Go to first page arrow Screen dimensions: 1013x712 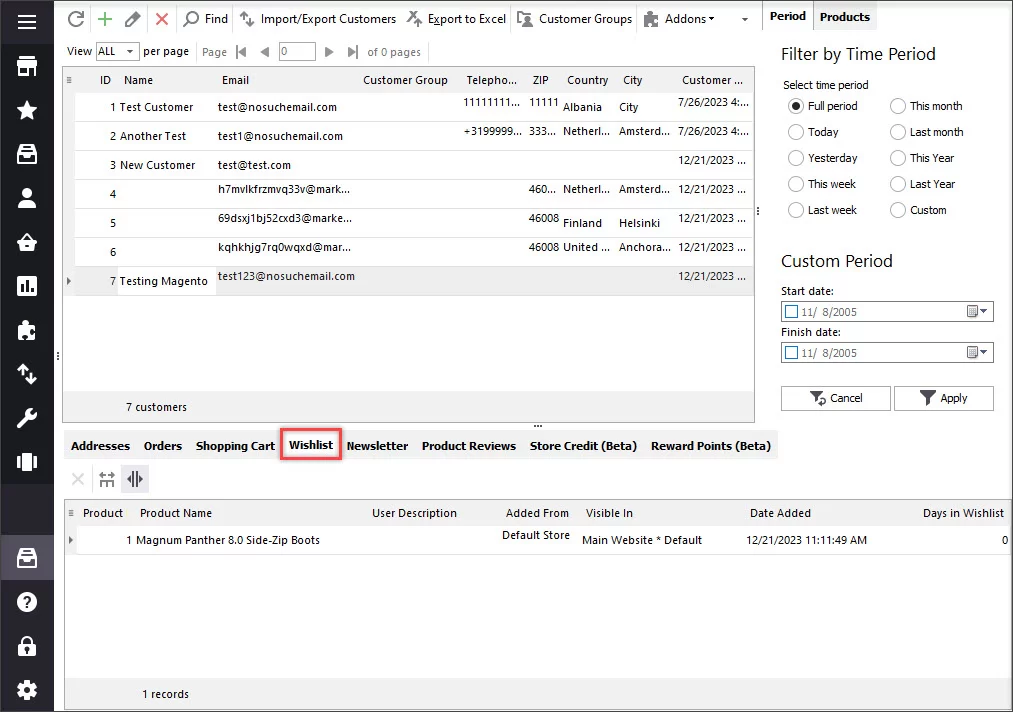(241, 52)
